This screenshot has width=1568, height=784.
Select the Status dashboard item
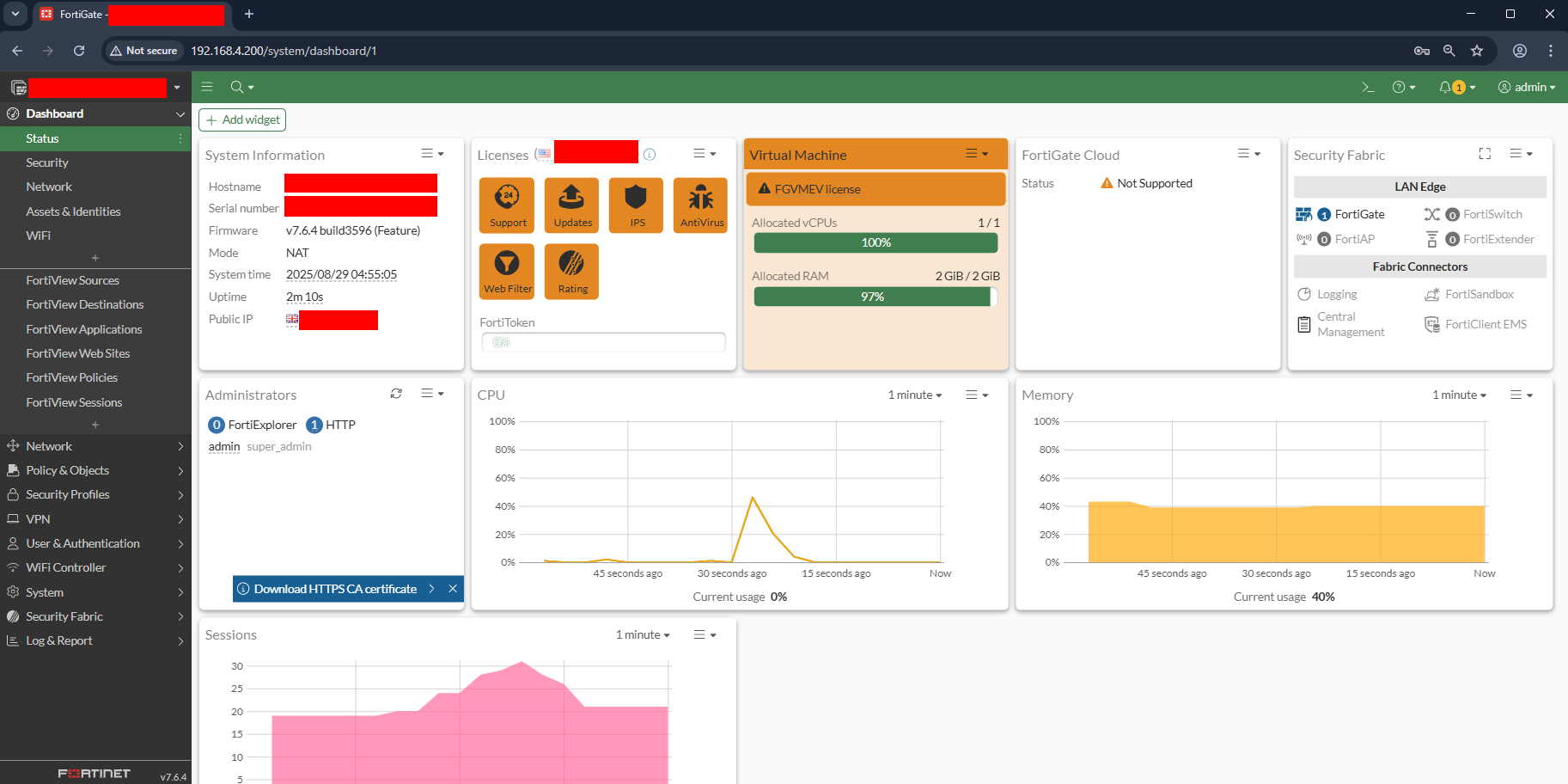tap(95, 138)
